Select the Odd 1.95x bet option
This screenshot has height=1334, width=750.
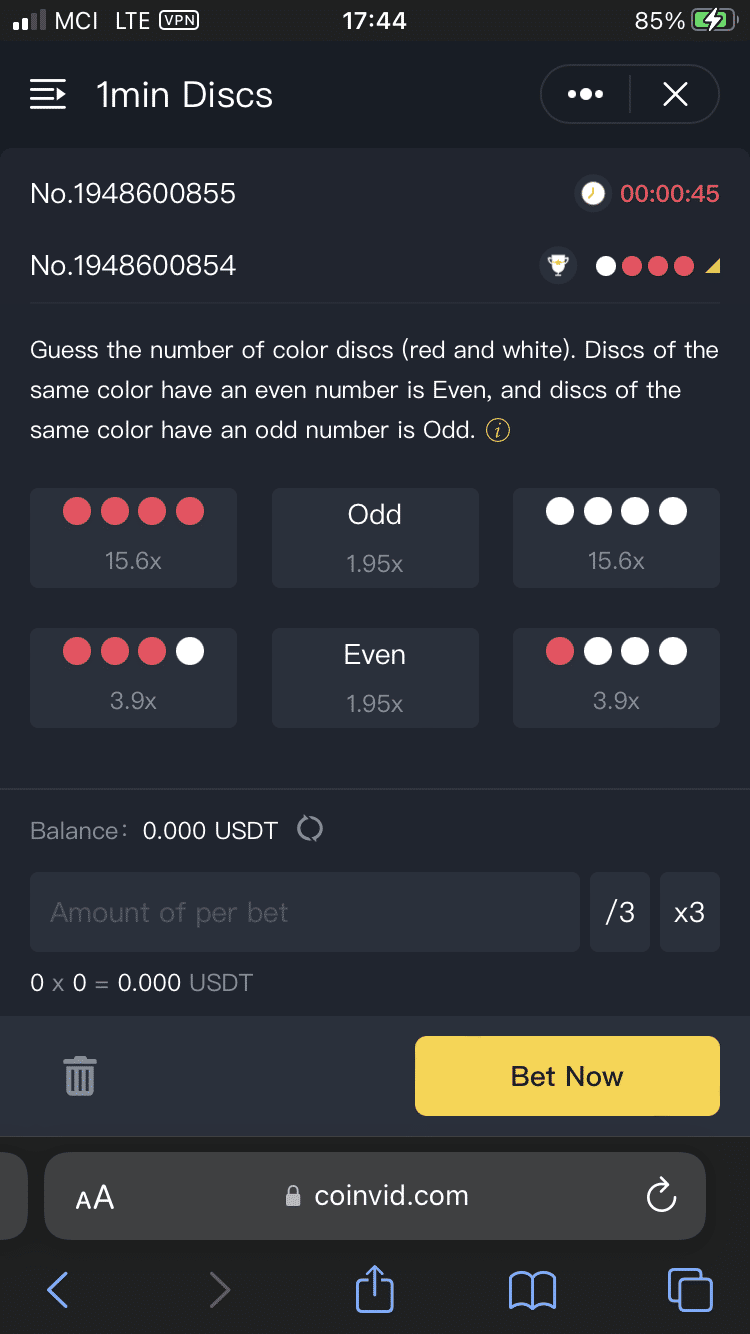click(x=375, y=538)
